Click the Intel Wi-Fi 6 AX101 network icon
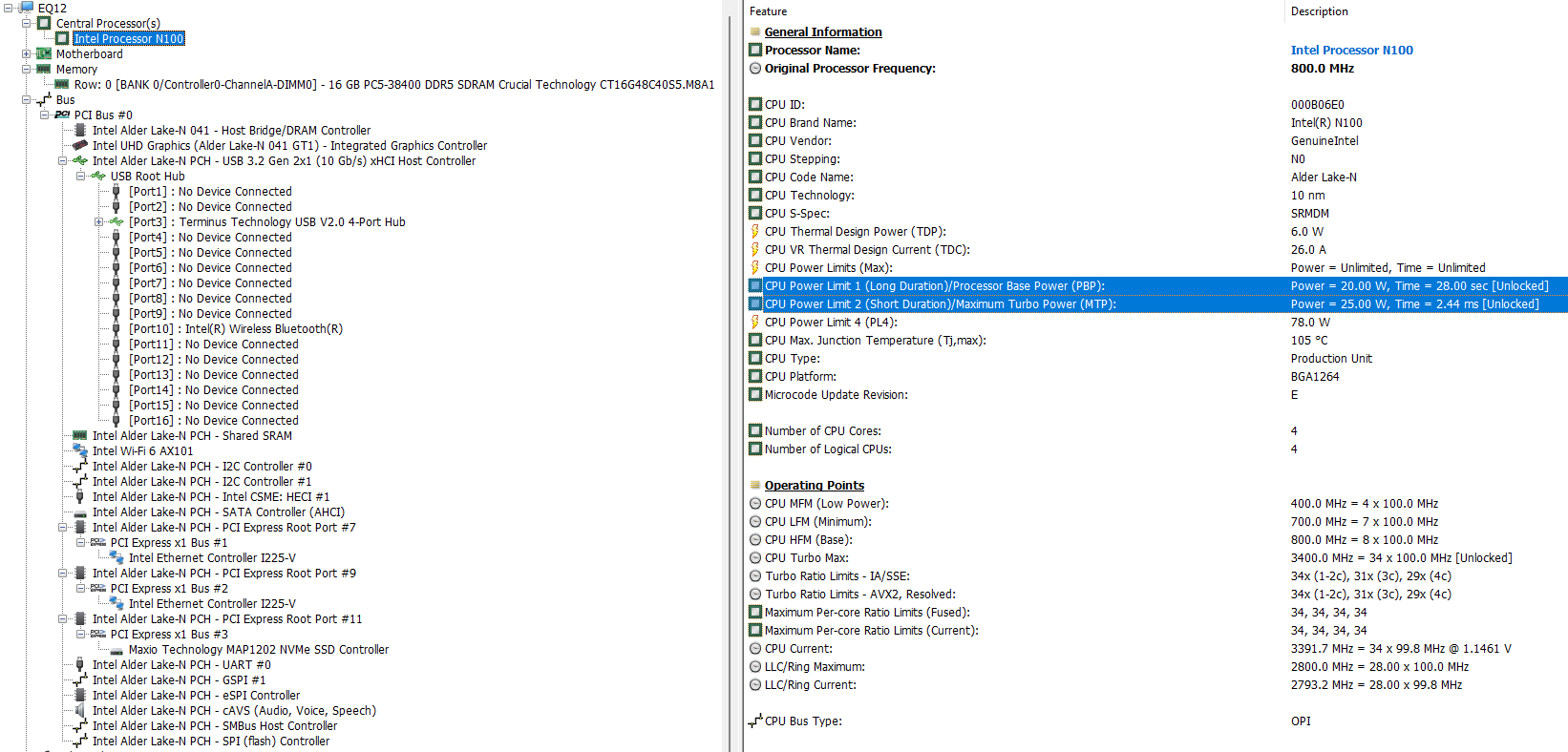The height and width of the screenshot is (752, 1568). point(80,450)
